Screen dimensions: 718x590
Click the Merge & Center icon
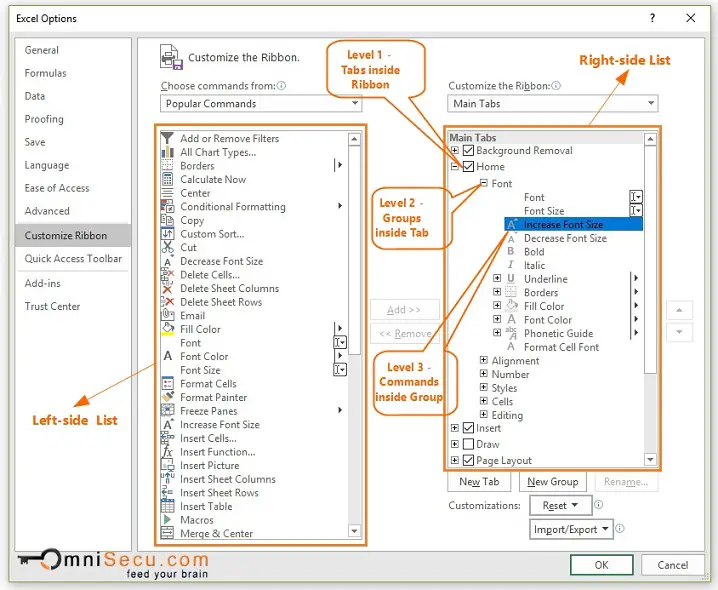[x=167, y=533]
